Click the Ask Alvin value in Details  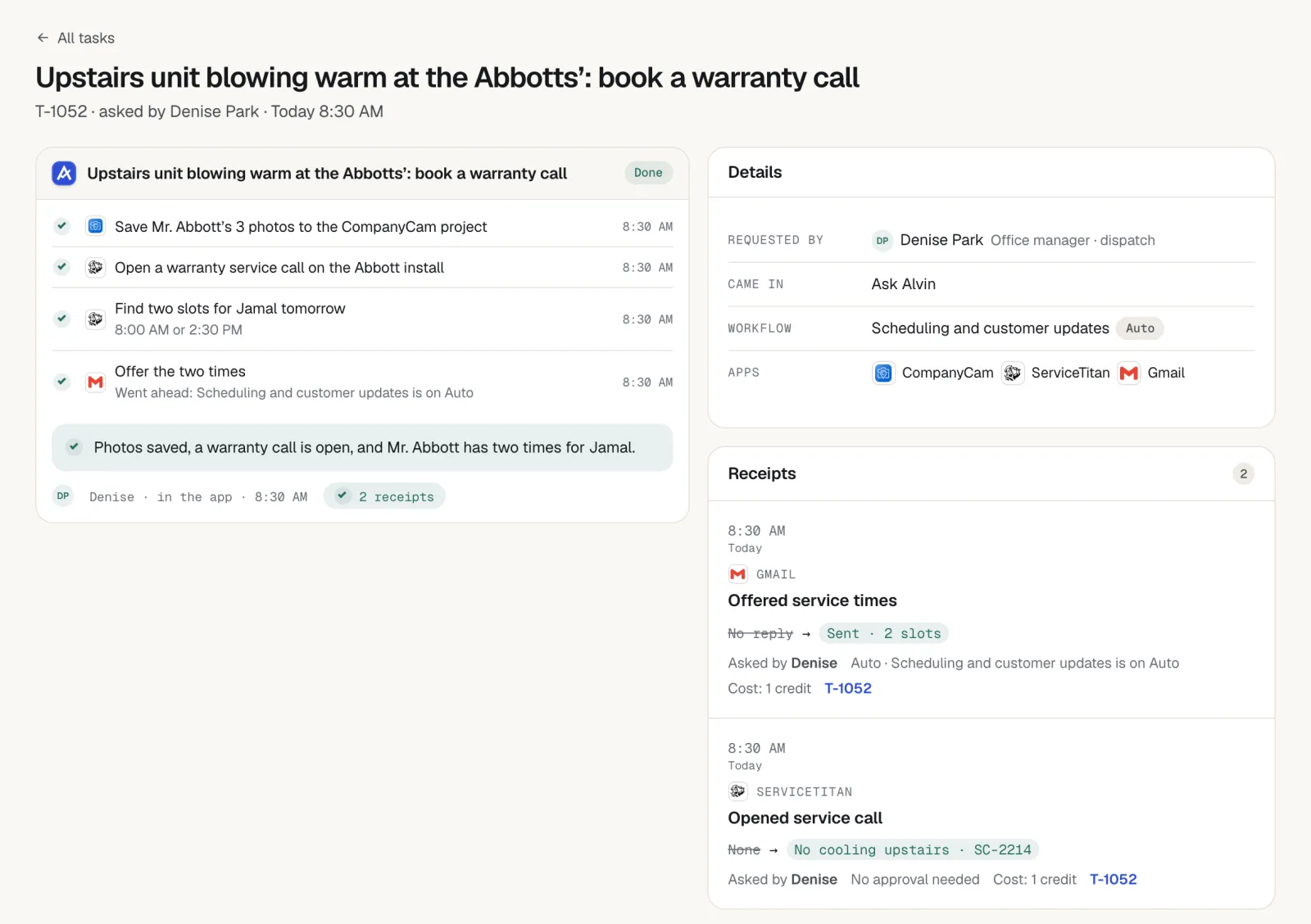pyautogui.click(x=903, y=284)
